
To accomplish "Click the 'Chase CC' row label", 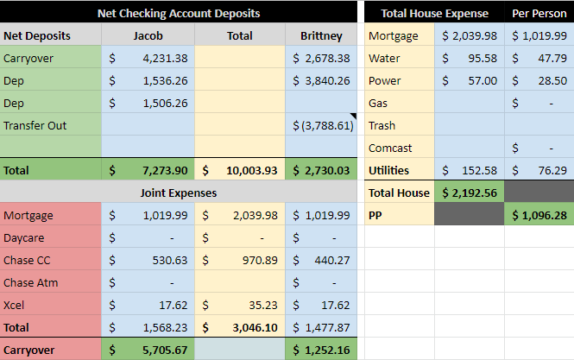I will pyautogui.click(x=51, y=259).
